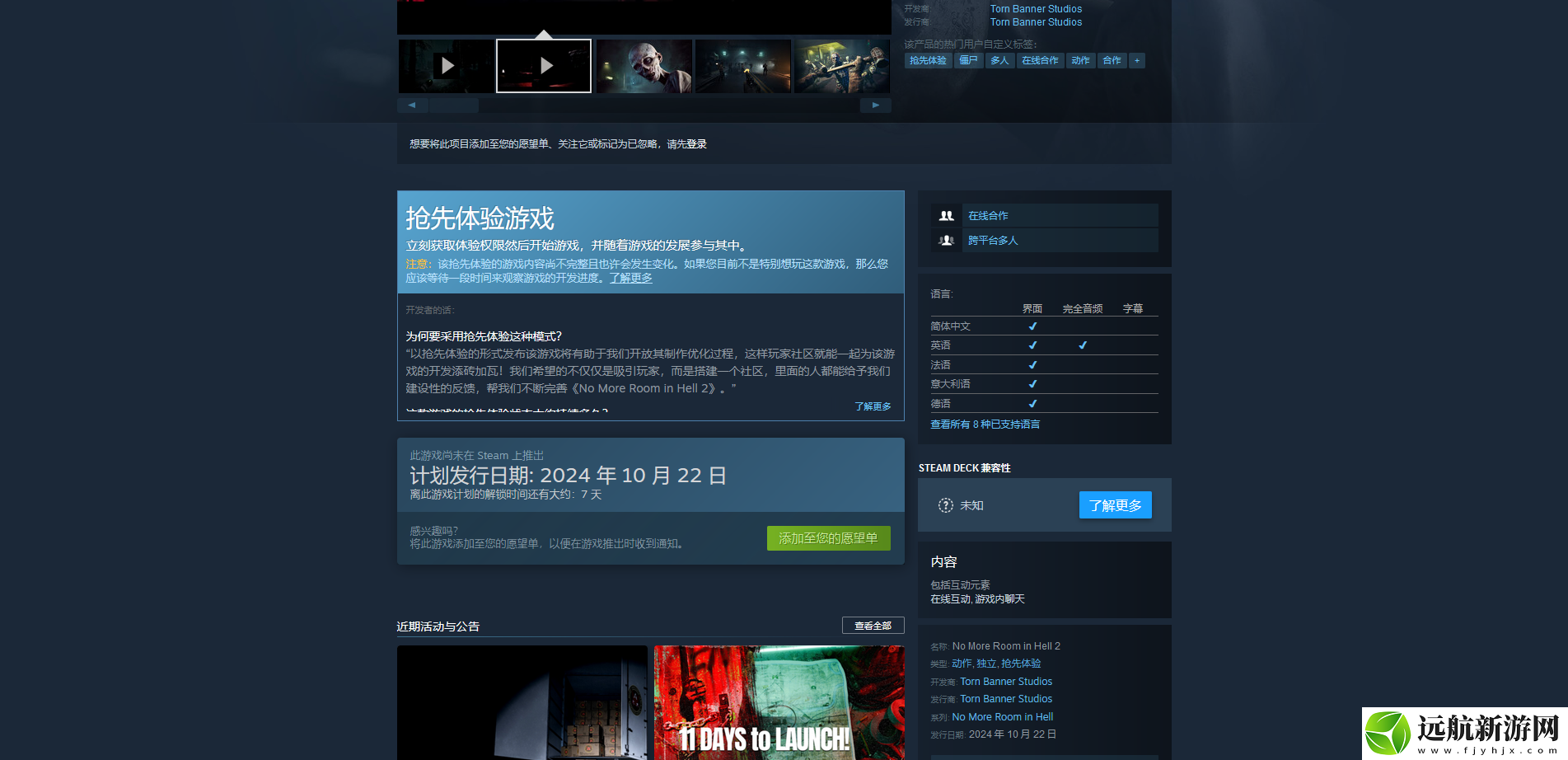Click the 在线互动, 游戏内聊天 content text
This screenshot has width=1568, height=760.
[977, 599]
